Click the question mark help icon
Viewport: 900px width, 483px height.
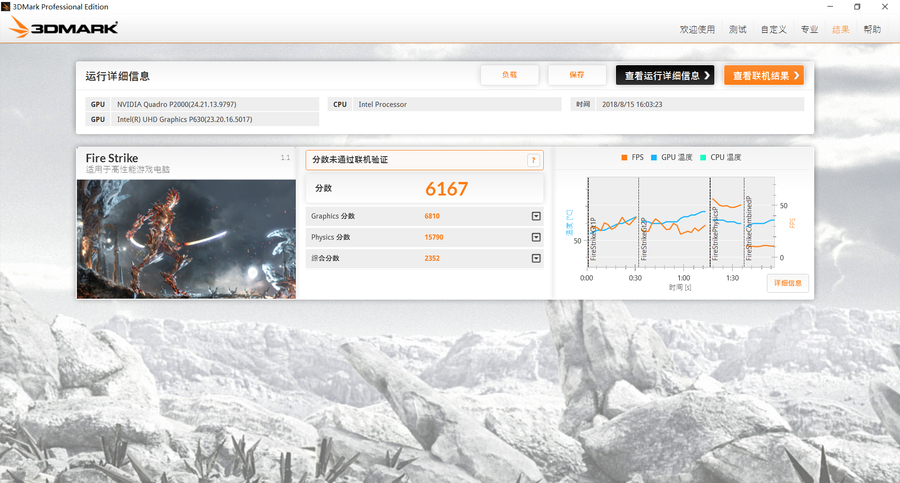533,160
